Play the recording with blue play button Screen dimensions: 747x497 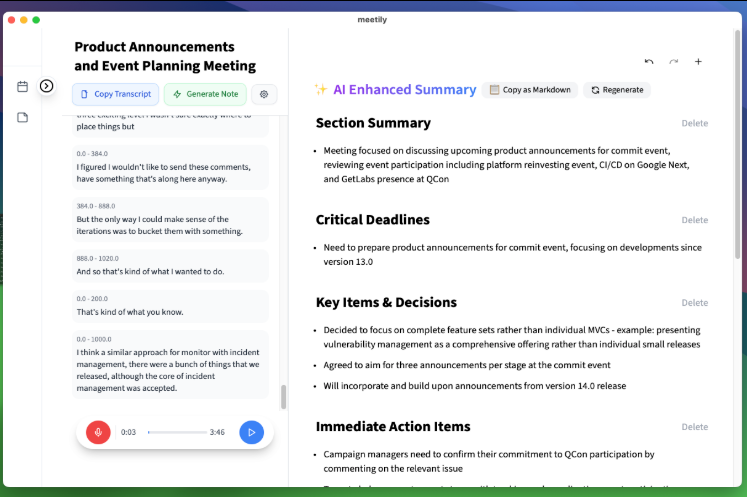click(x=252, y=432)
